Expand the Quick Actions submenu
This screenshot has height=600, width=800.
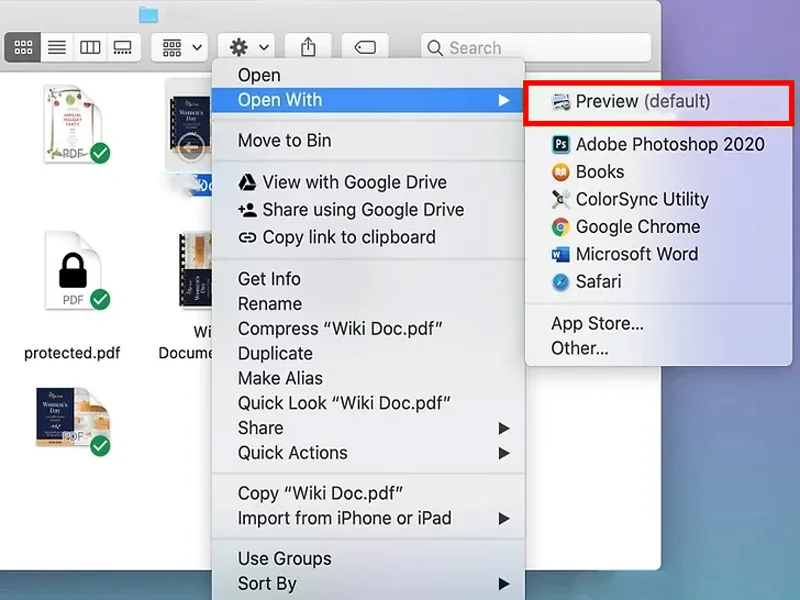click(x=368, y=453)
